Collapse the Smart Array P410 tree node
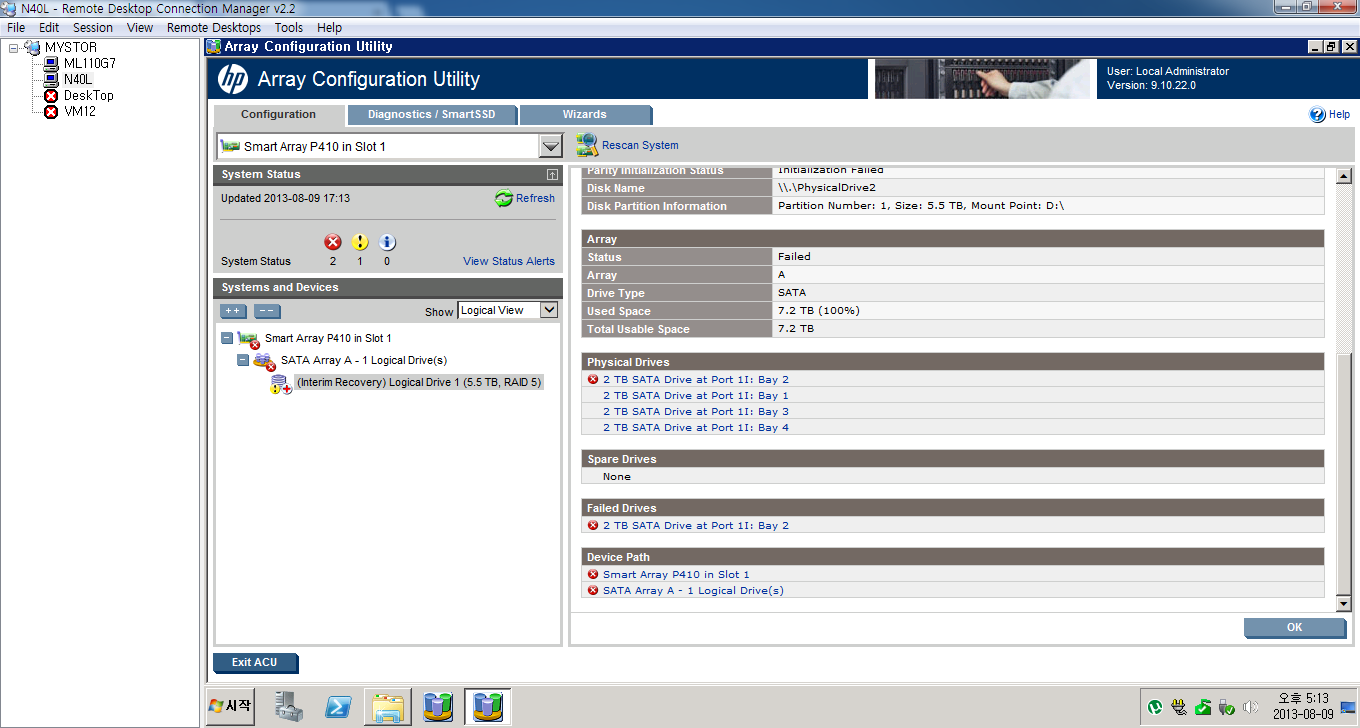 click(227, 339)
